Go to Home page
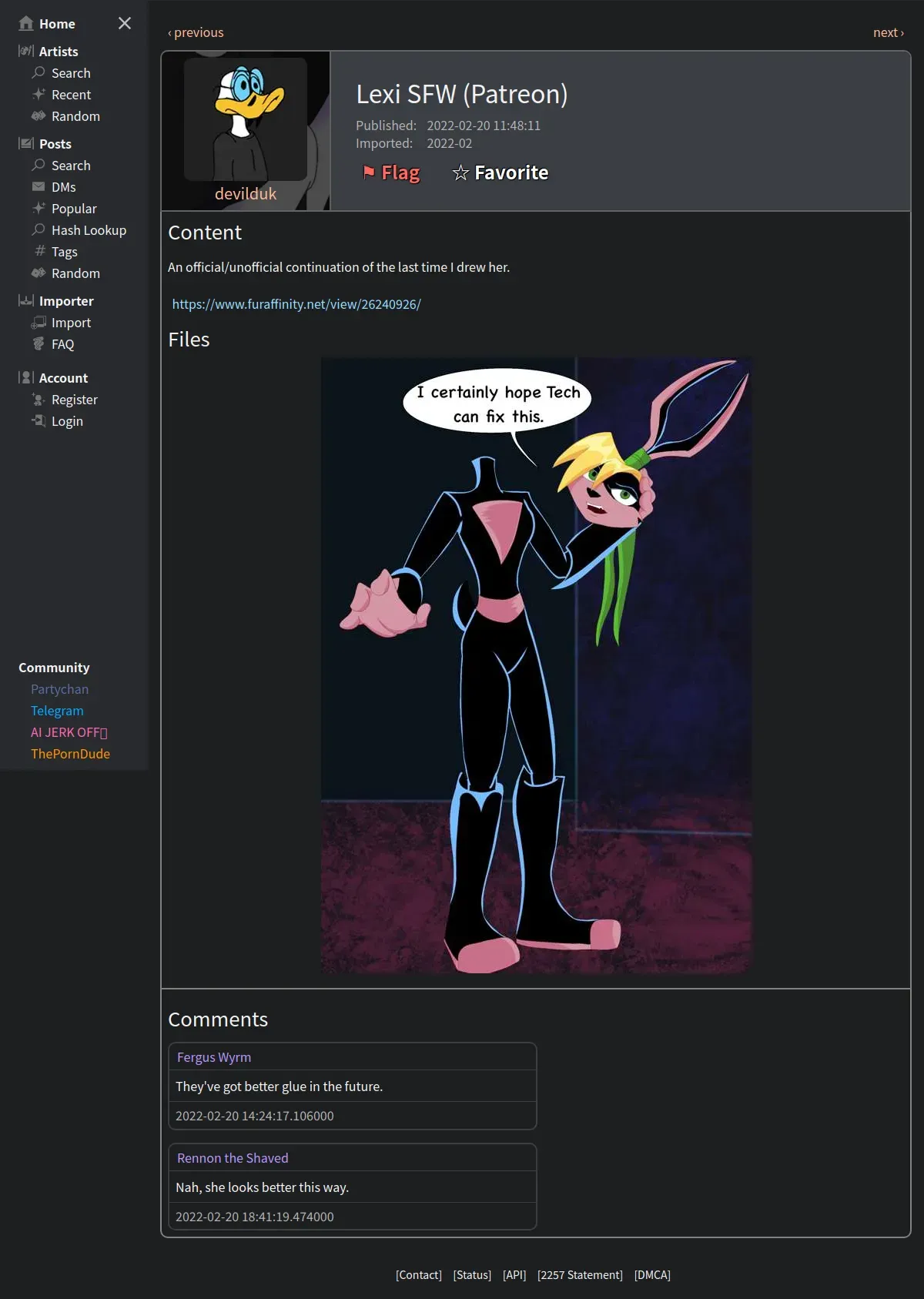Image resolution: width=924 pixels, height=1299 pixels. [57, 24]
